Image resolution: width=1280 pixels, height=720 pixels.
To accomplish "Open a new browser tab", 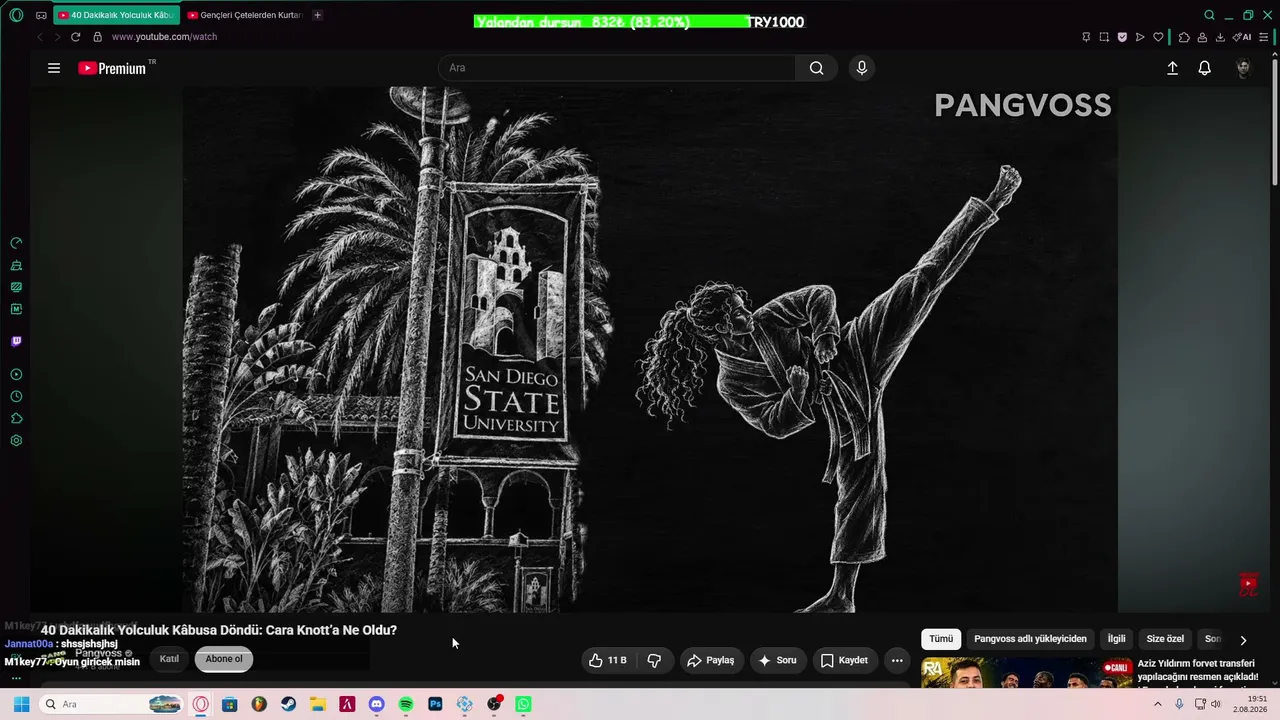I will pos(317,15).
